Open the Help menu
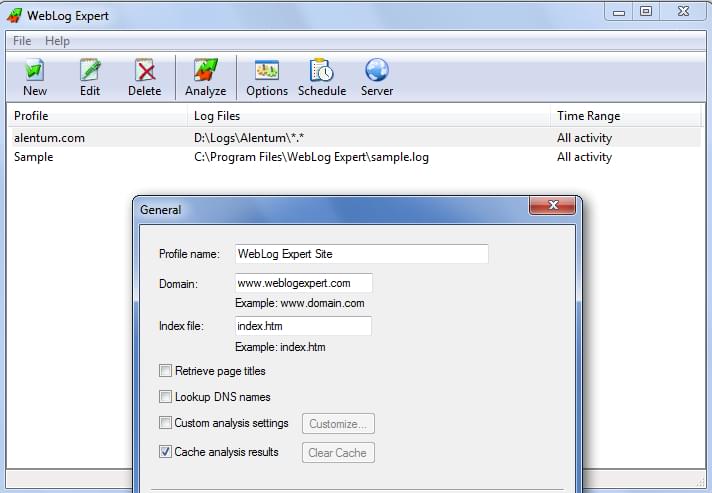The image size is (712, 493). 57,41
